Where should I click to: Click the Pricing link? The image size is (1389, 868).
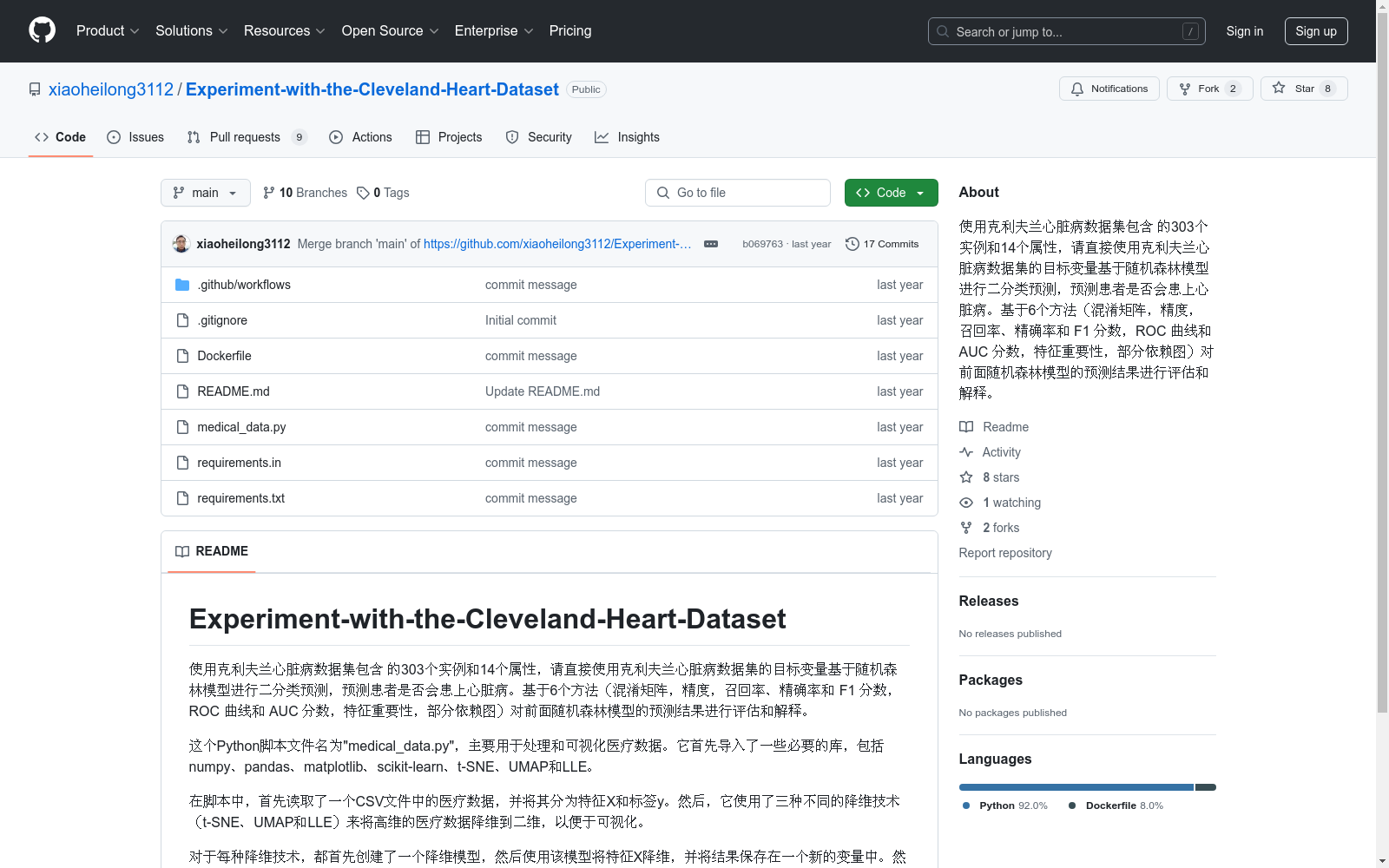(570, 30)
